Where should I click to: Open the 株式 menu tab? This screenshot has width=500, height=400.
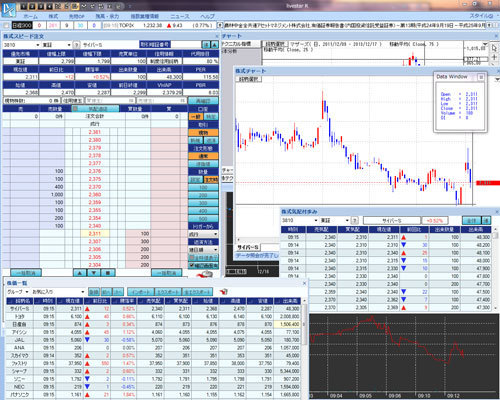(x=53, y=16)
